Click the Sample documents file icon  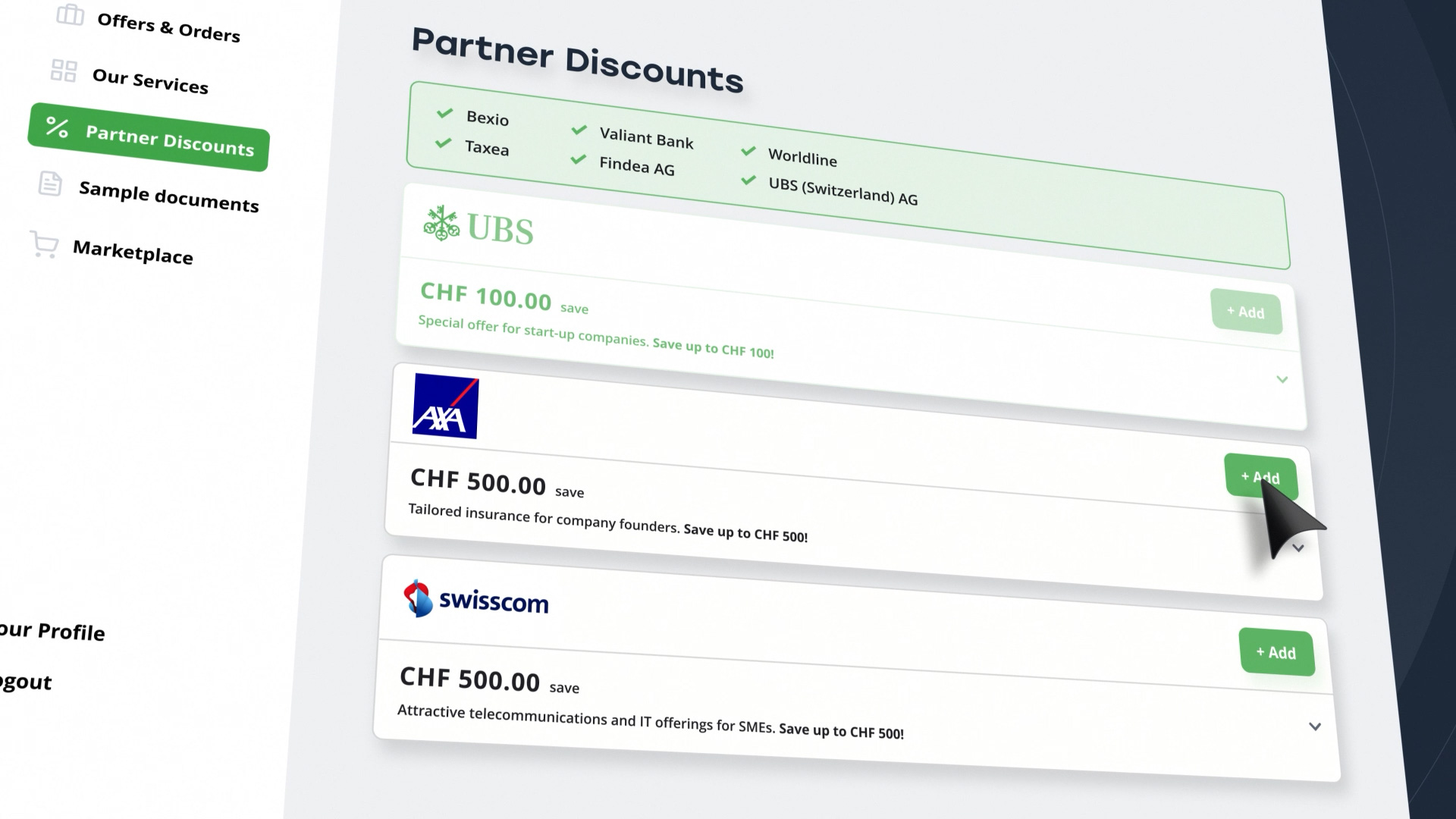pyautogui.click(x=50, y=184)
